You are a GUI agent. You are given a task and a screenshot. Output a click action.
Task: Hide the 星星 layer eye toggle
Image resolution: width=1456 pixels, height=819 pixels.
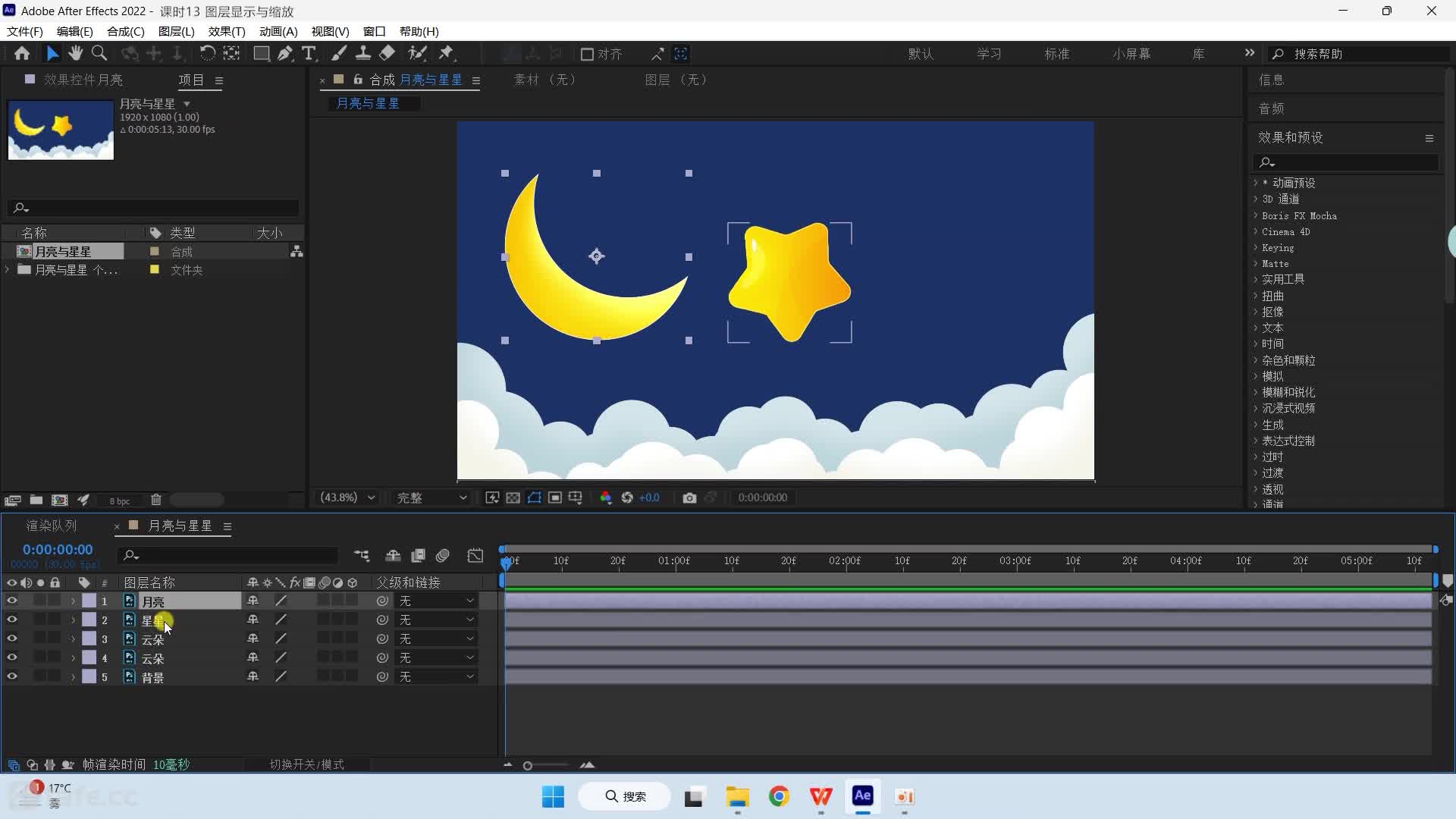coord(12,620)
